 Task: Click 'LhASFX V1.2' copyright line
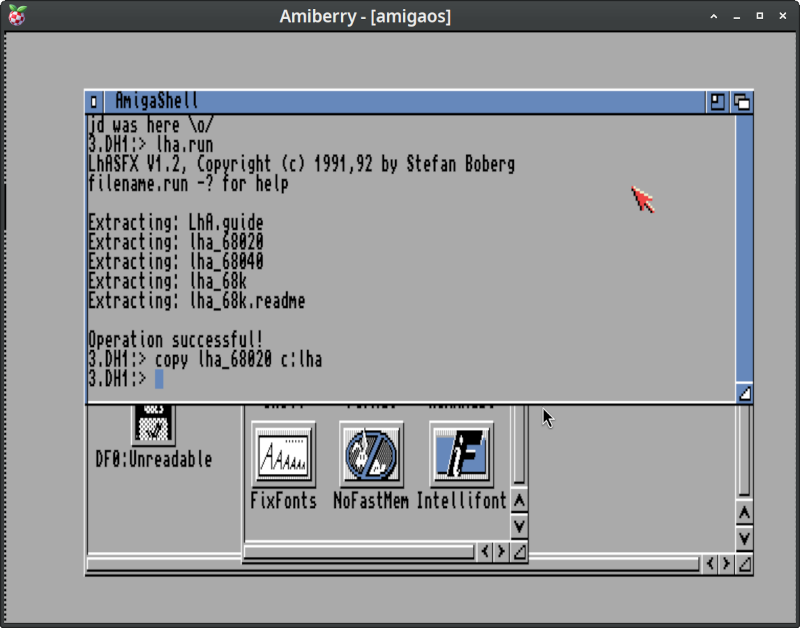[x=302, y=165]
